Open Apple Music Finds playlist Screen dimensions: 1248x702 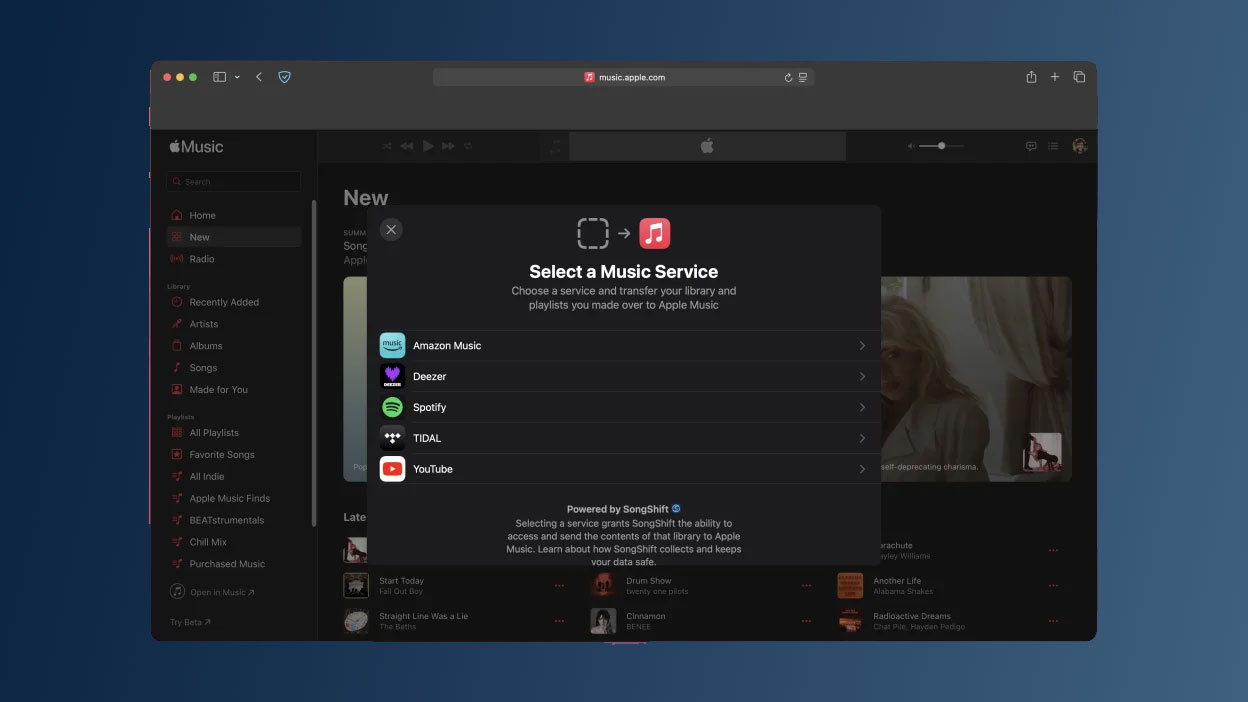(233, 499)
